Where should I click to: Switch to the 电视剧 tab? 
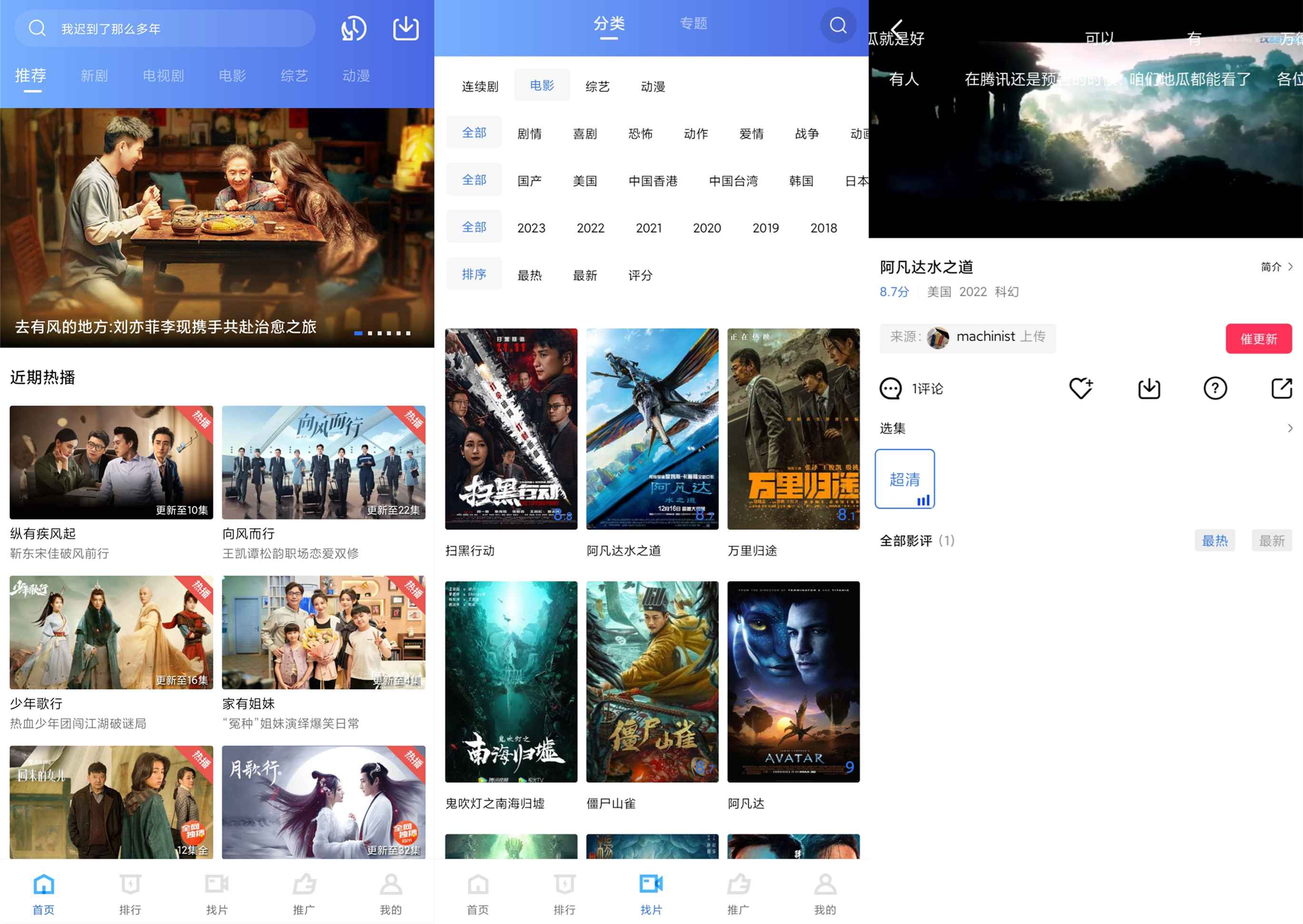pos(164,76)
